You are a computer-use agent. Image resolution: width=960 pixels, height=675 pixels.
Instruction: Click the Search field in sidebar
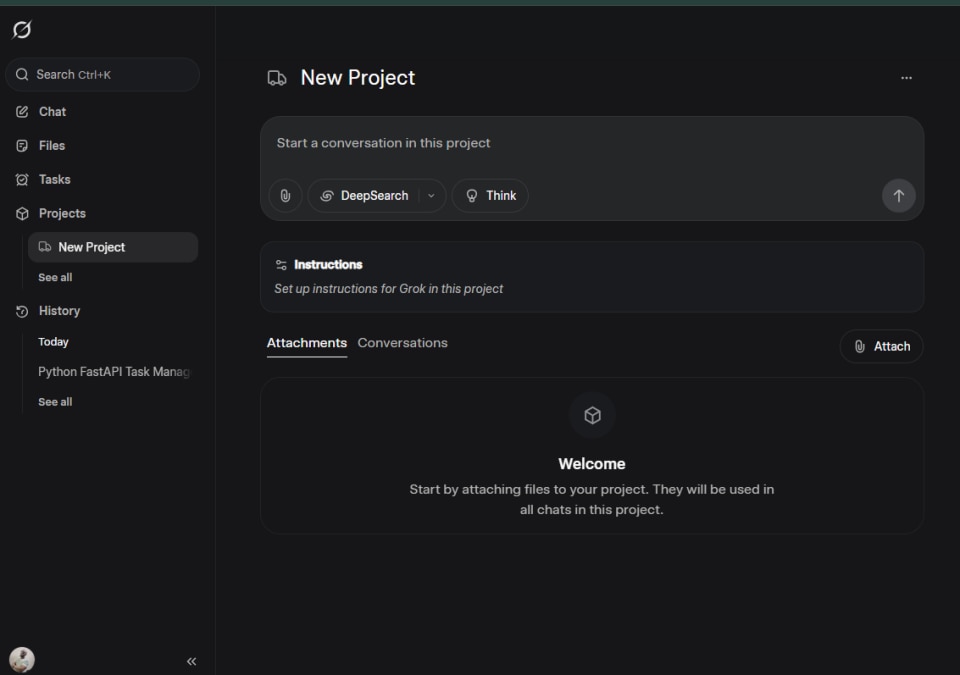click(102, 75)
